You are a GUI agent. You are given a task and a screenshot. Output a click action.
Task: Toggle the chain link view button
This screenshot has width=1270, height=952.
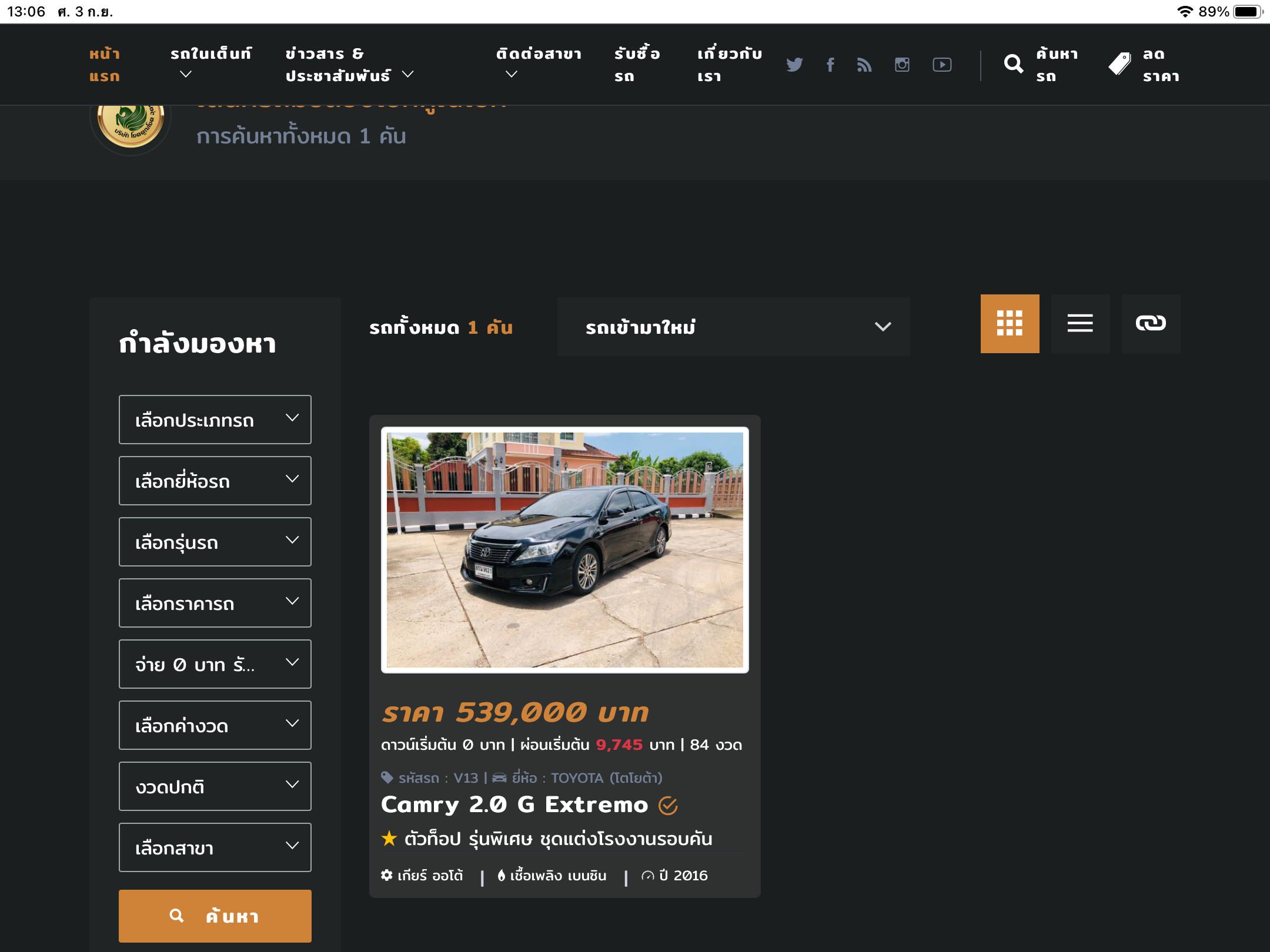click(1151, 324)
